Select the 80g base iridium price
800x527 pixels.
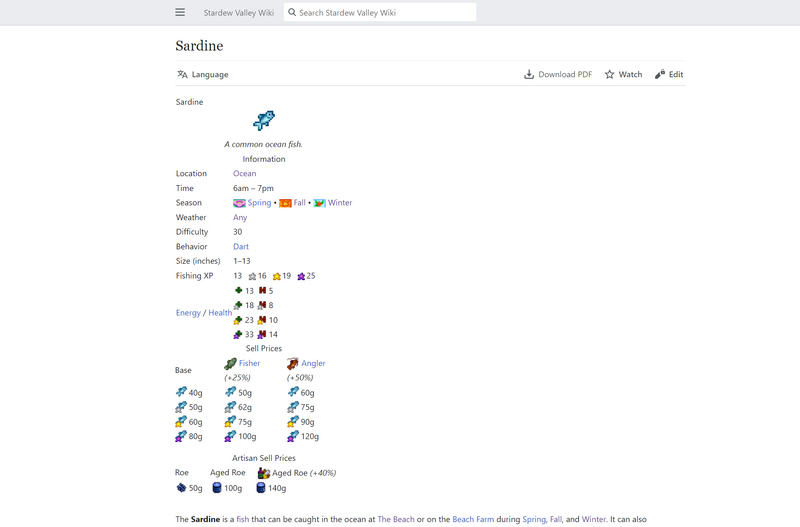pos(195,437)
